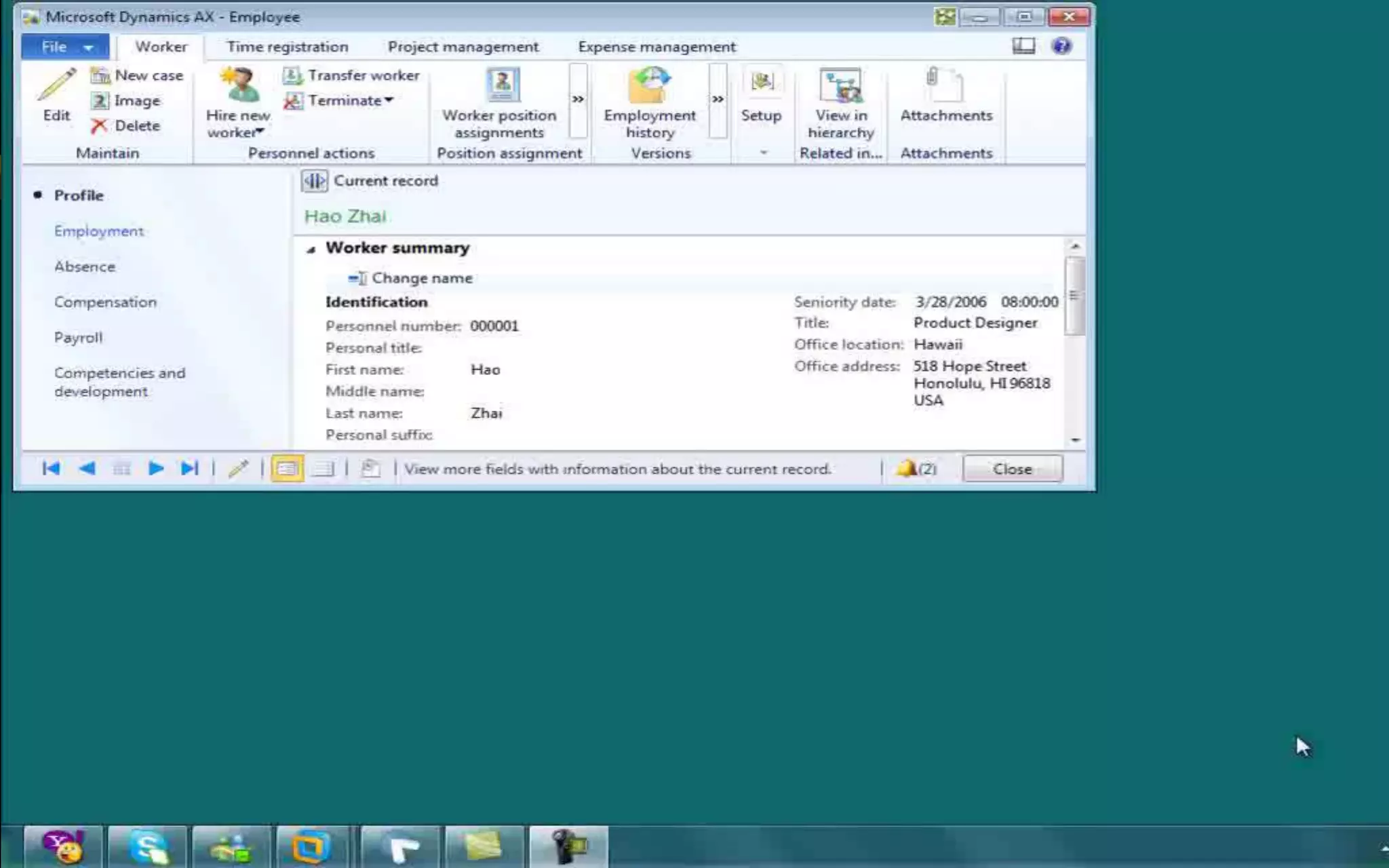Open notifications bell (2)
Screen dimensions: 1389x868
coord(917,469)
